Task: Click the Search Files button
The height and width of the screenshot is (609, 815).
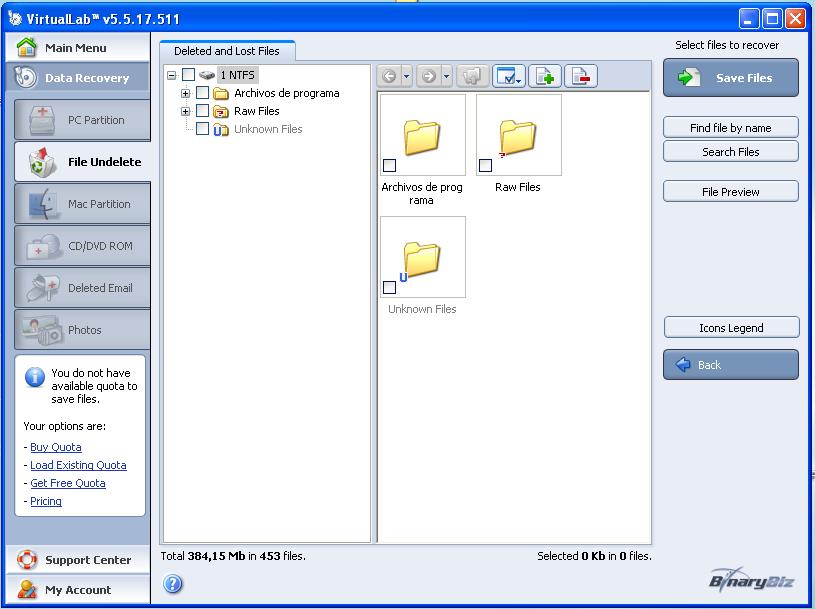Action: [731, 152]
